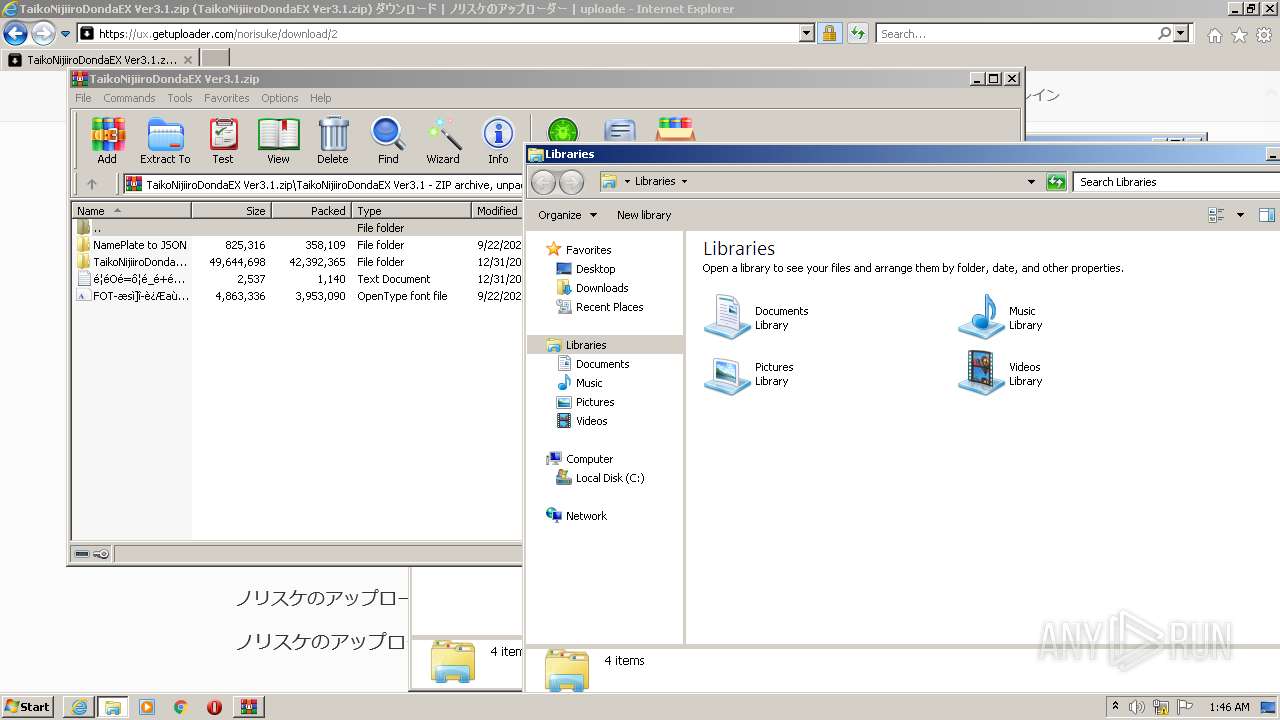Open the IE search provider dropdown

[x=1181, y=33]
